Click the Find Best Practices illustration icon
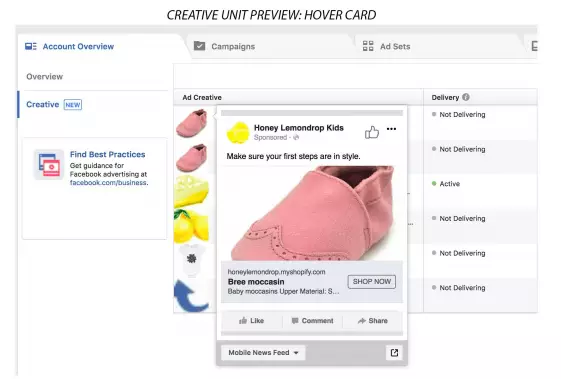The width and height of the screenshot is (561, 379). coord(49,165)
